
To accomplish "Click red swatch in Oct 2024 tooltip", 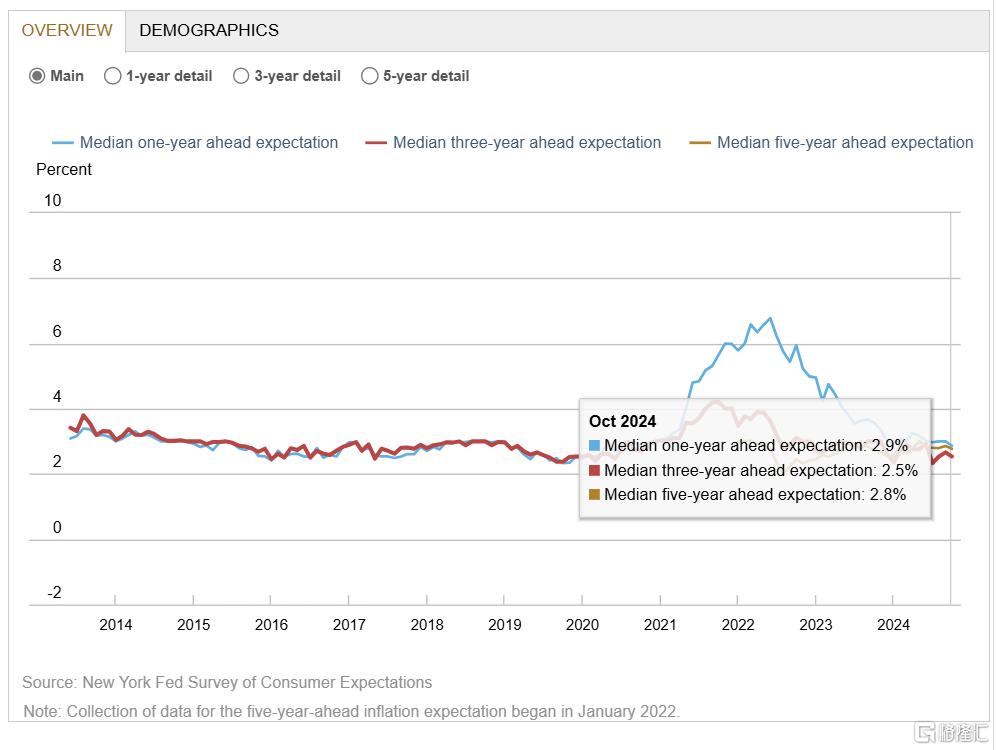I will [595, 470].
